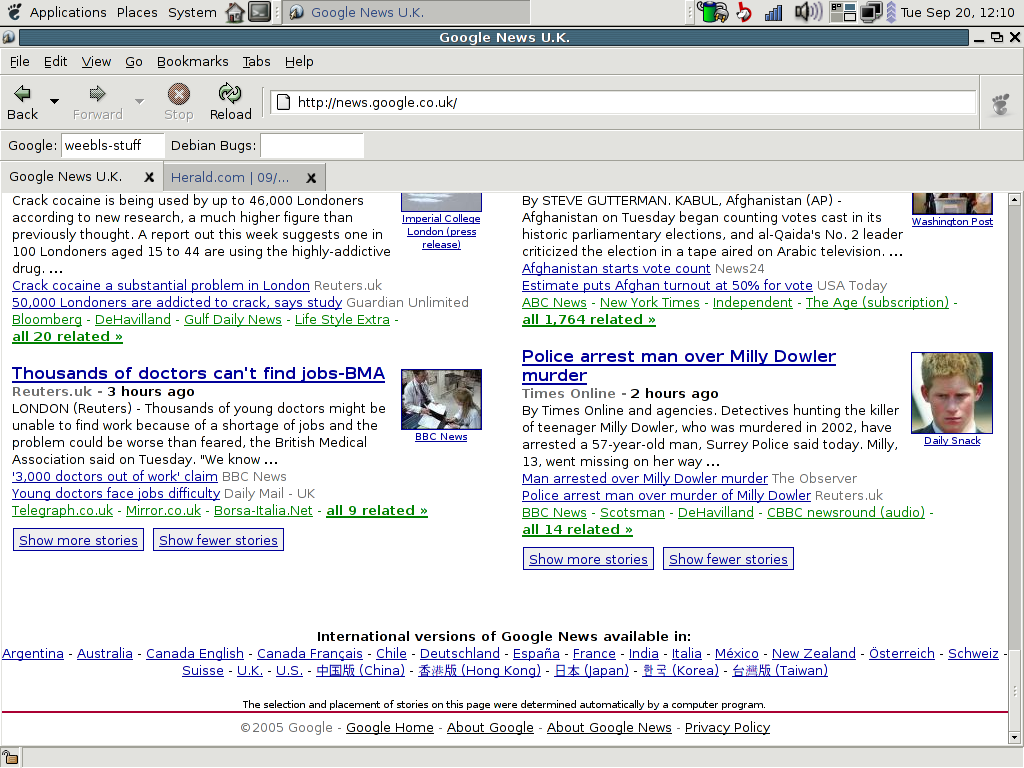Open the Washington Post photo thumbnail
The height and width of the screenshot is (768, 1024).
952,203
